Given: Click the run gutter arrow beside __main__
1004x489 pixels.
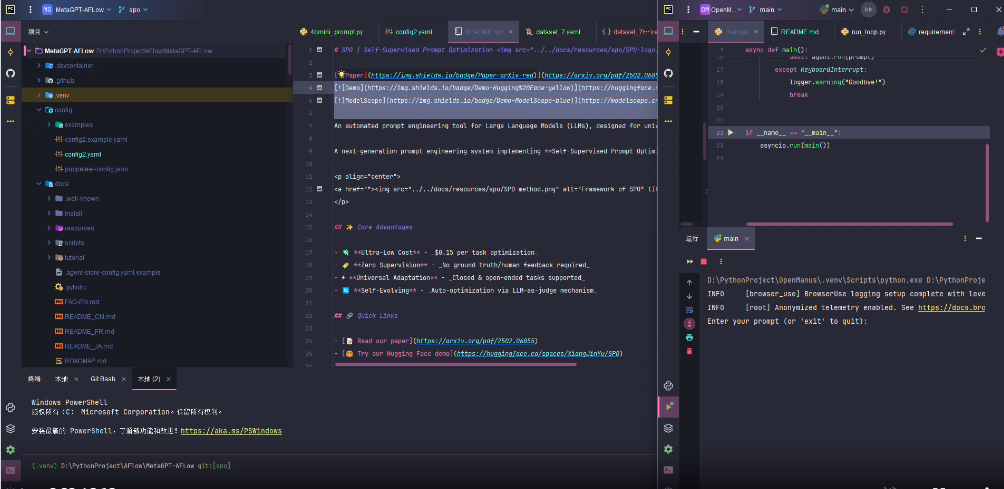Looking at the screenshot, I should [731, 132].
